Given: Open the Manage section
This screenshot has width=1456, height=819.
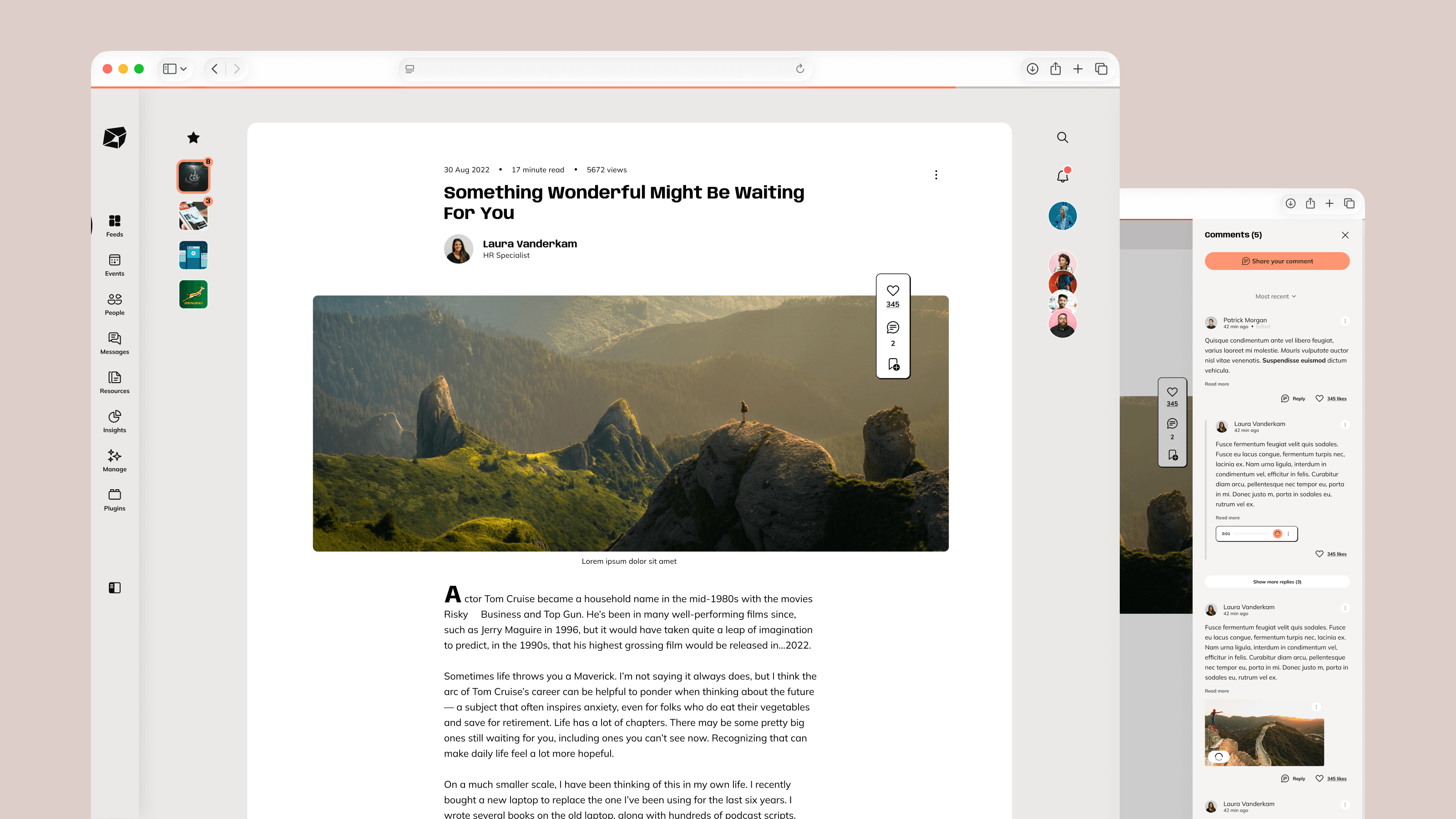Looking at the screenshot, I should click(x=114, y=460).
